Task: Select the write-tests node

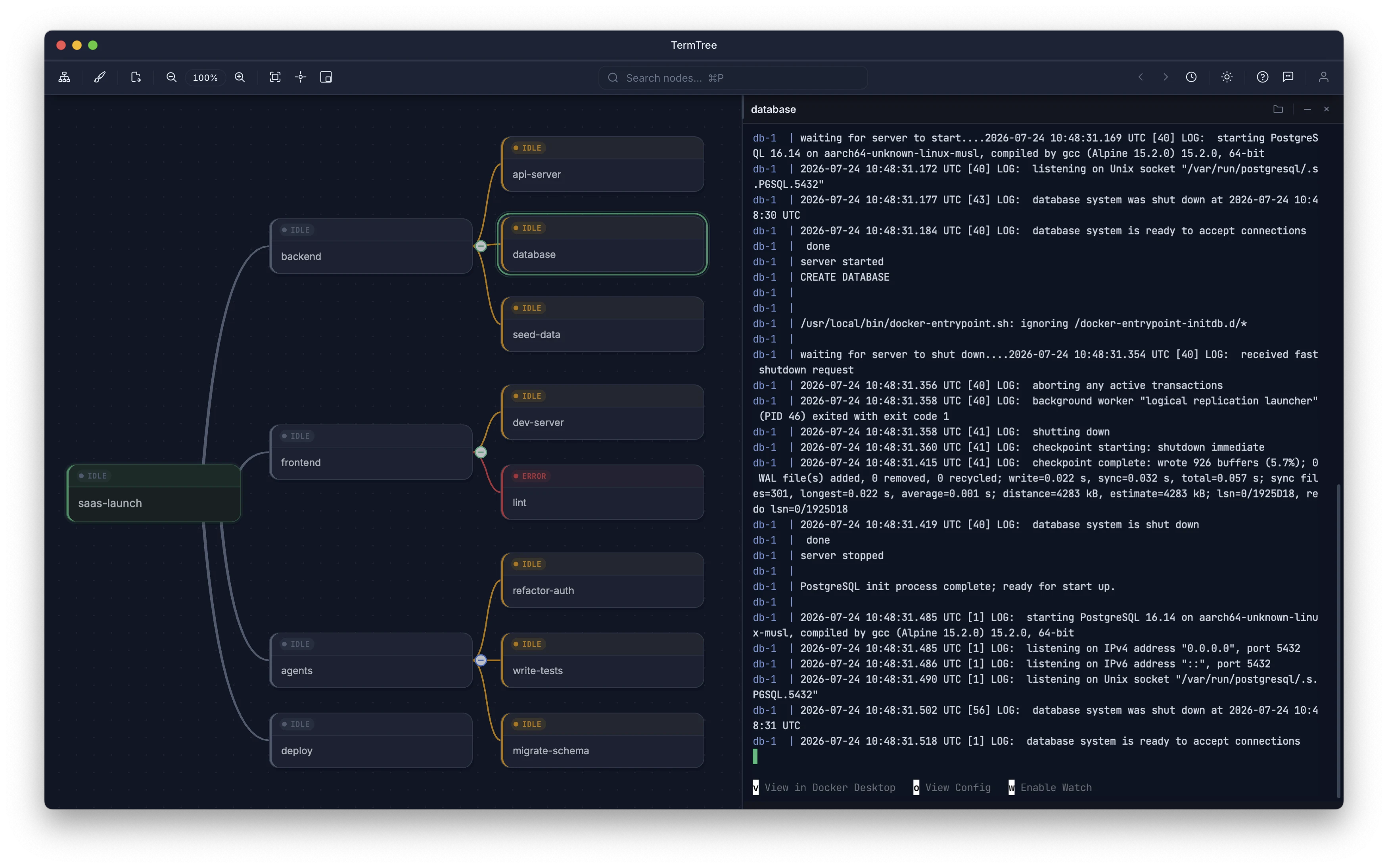Action: (x=602, y=660)
